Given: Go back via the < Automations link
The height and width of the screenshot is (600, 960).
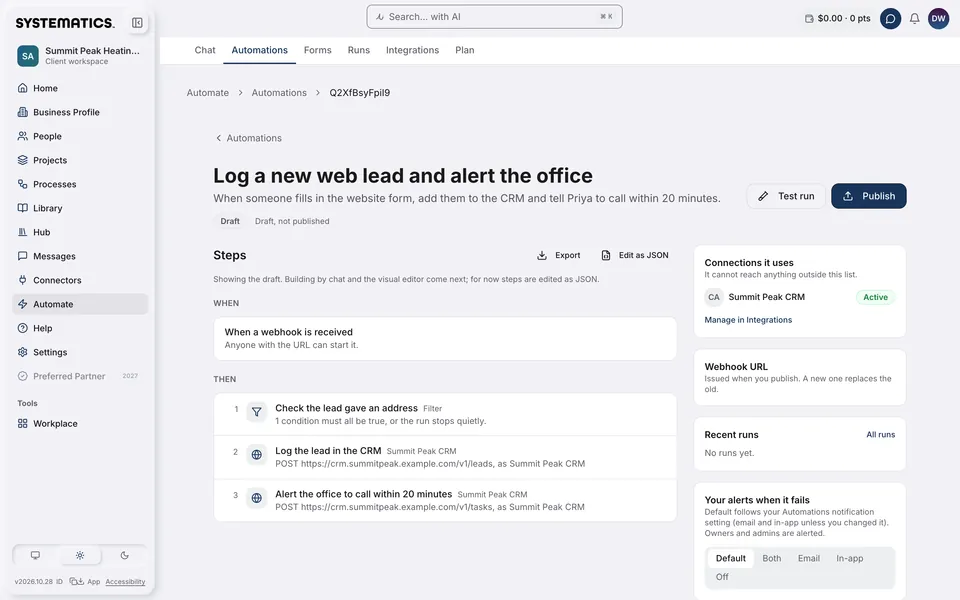Looking at the screenshot, I should (x=249, y=138).
